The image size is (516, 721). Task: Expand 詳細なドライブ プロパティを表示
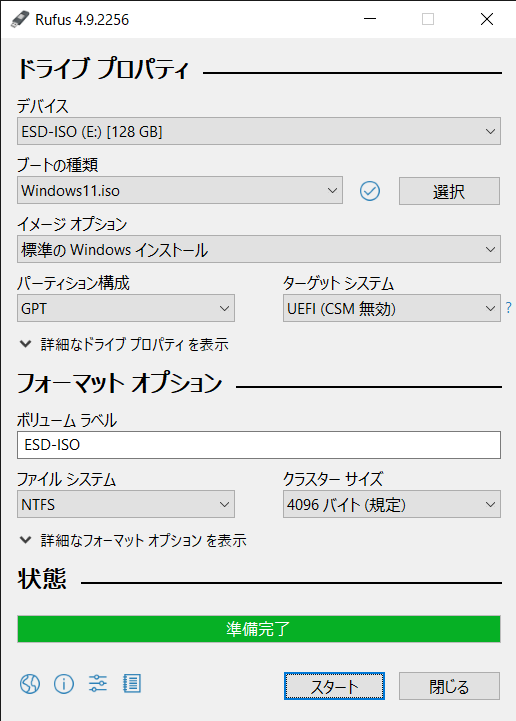tap(124, 344)
